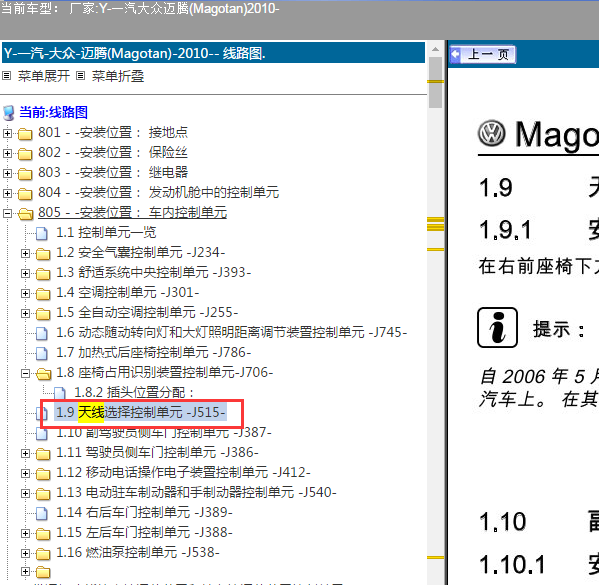Click folder icon of 804 发动机舱中的控制单元
Screen dimensions: 599x585
[x=25, y=194]
